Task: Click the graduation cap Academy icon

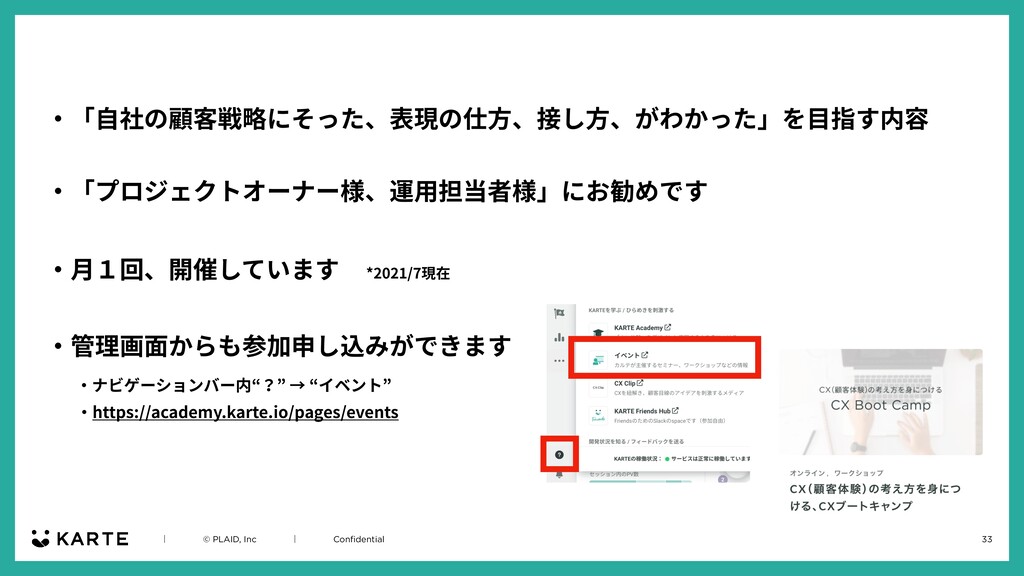Action: click(598, 332)
